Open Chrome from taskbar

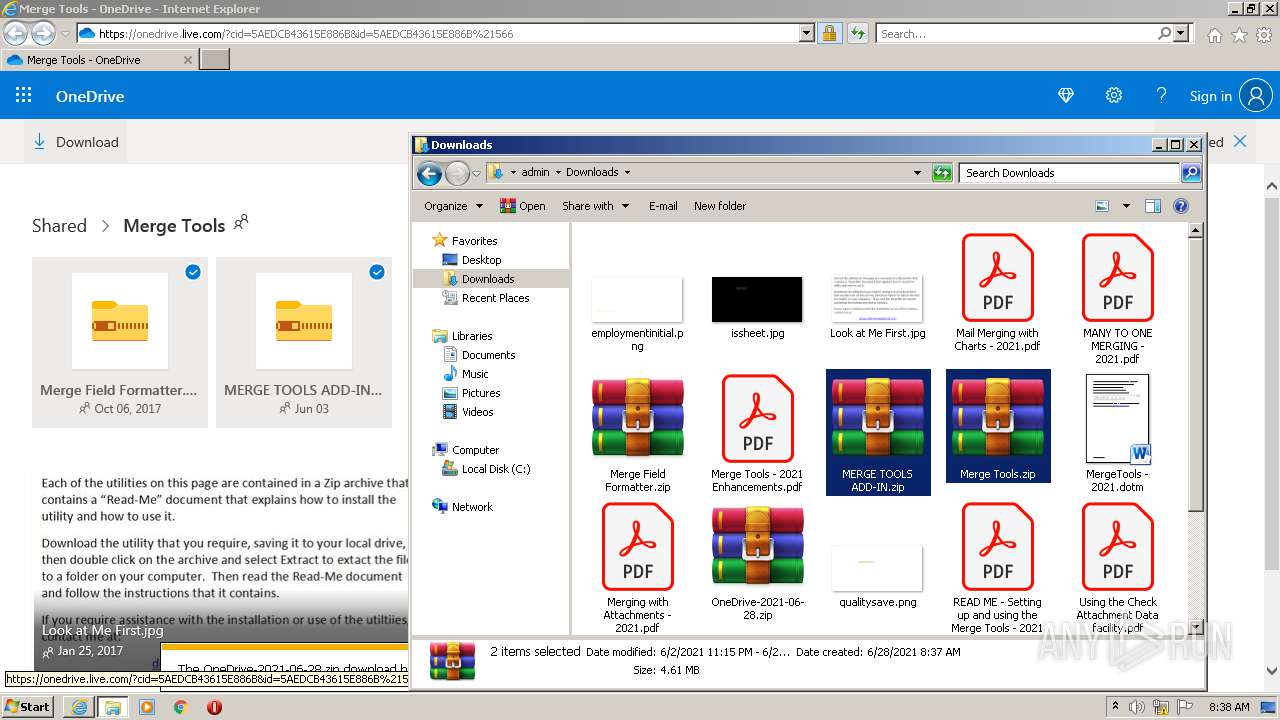tap(180, 707)
